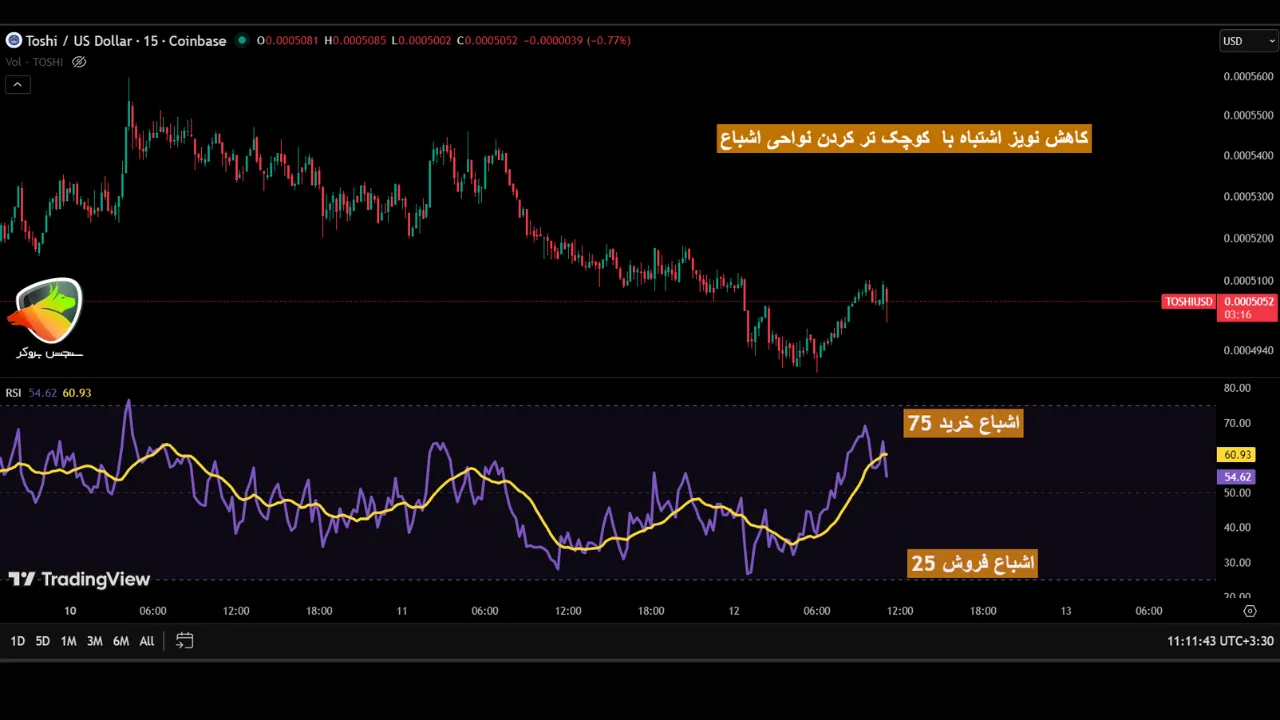Click the yellow 60.93 RSI value tag
This screenshot has height=720, width=1280.
[1236, 455]
